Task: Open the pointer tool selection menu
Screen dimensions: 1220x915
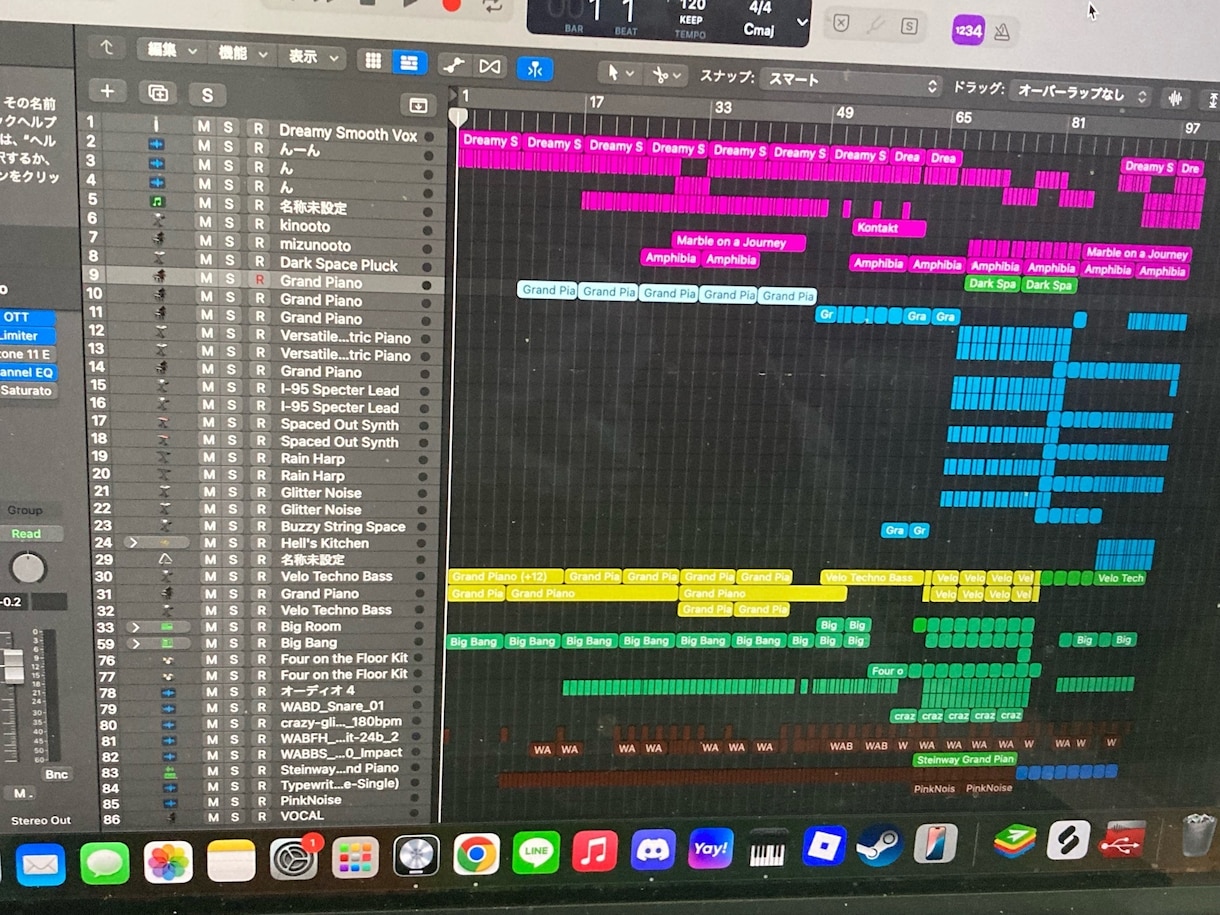Action: click(x=620, y=73)
